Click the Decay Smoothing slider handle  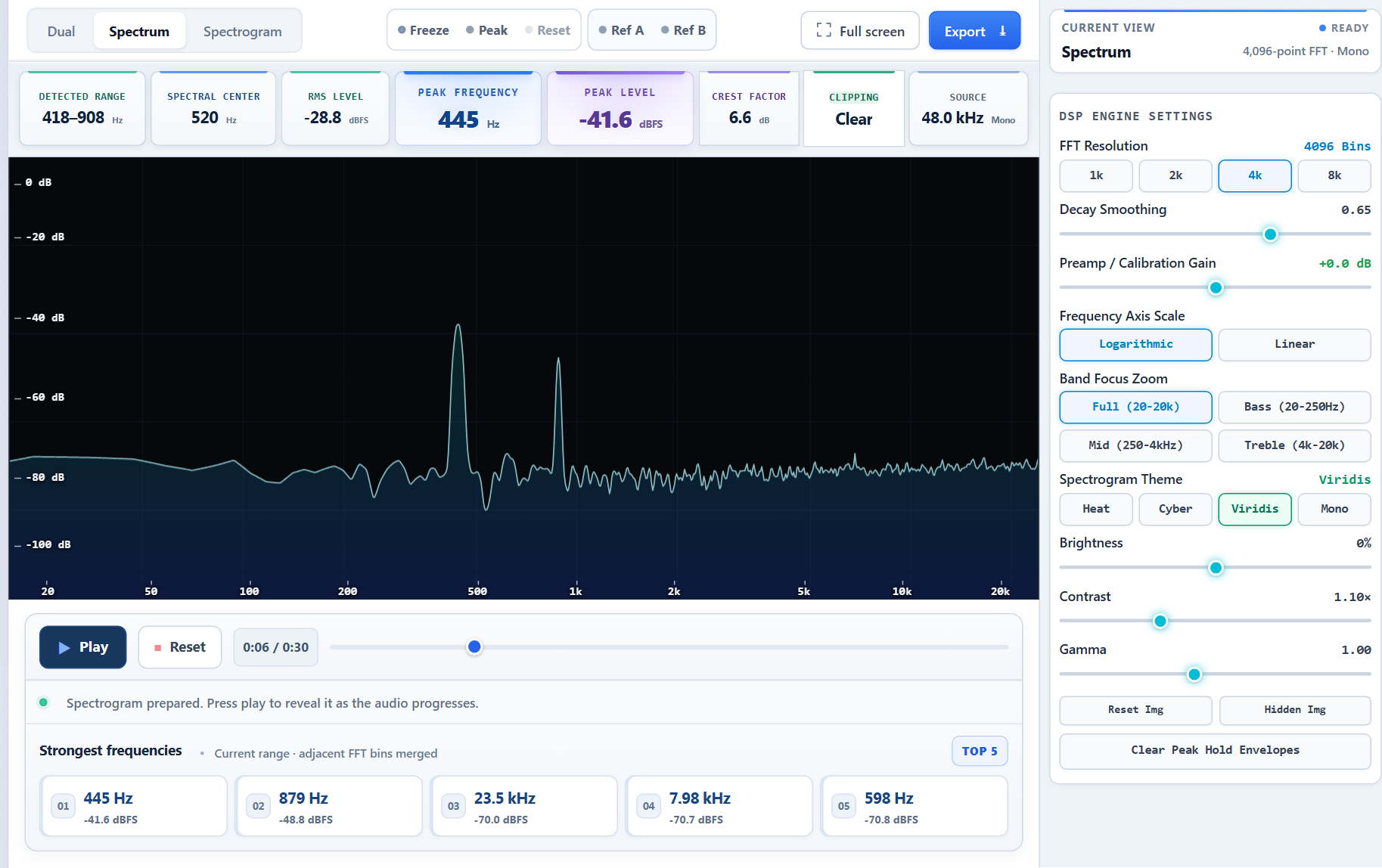tap(1271, 234)
